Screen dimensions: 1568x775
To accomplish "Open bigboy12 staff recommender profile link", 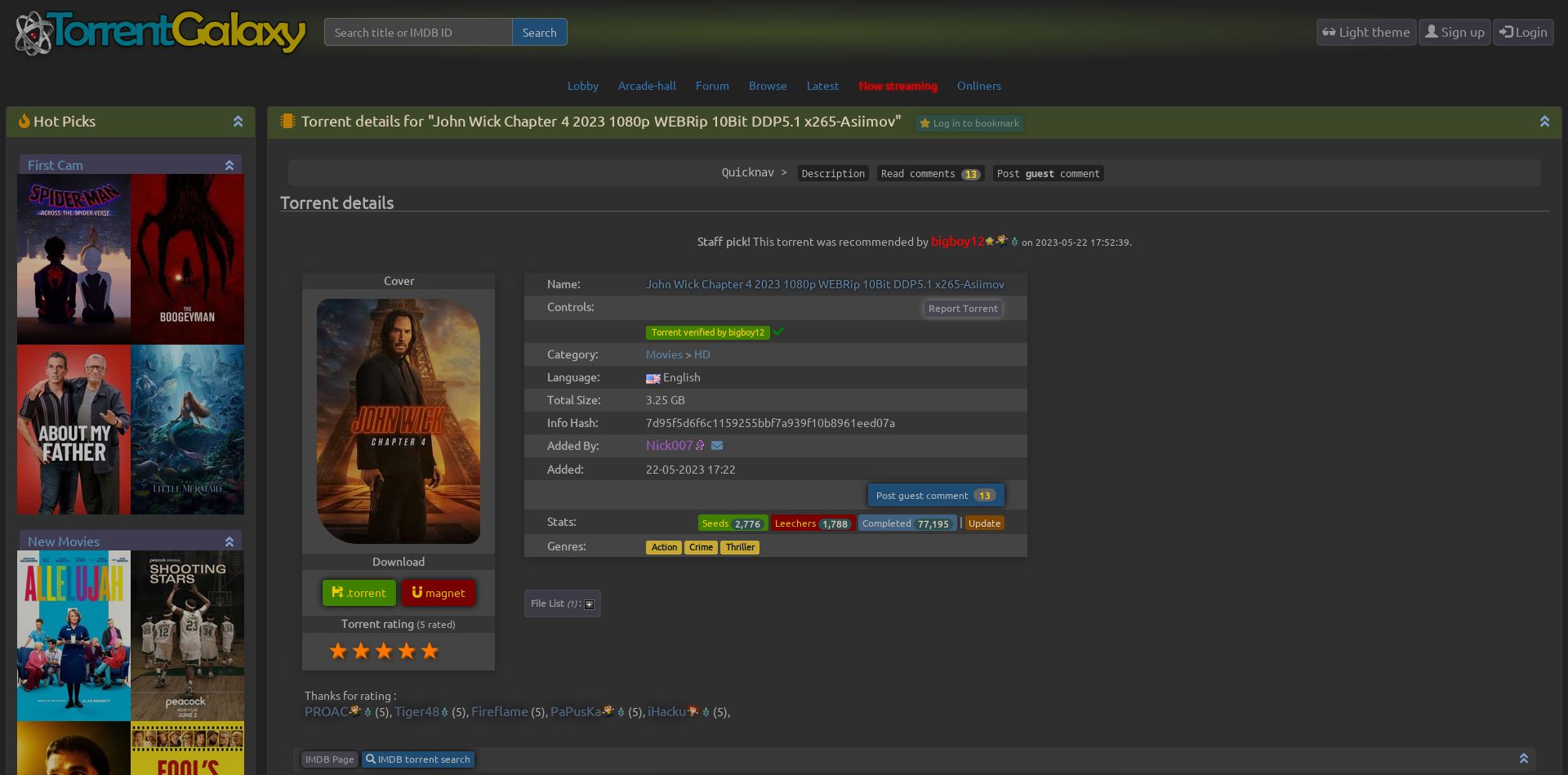I will pos(957,242).
